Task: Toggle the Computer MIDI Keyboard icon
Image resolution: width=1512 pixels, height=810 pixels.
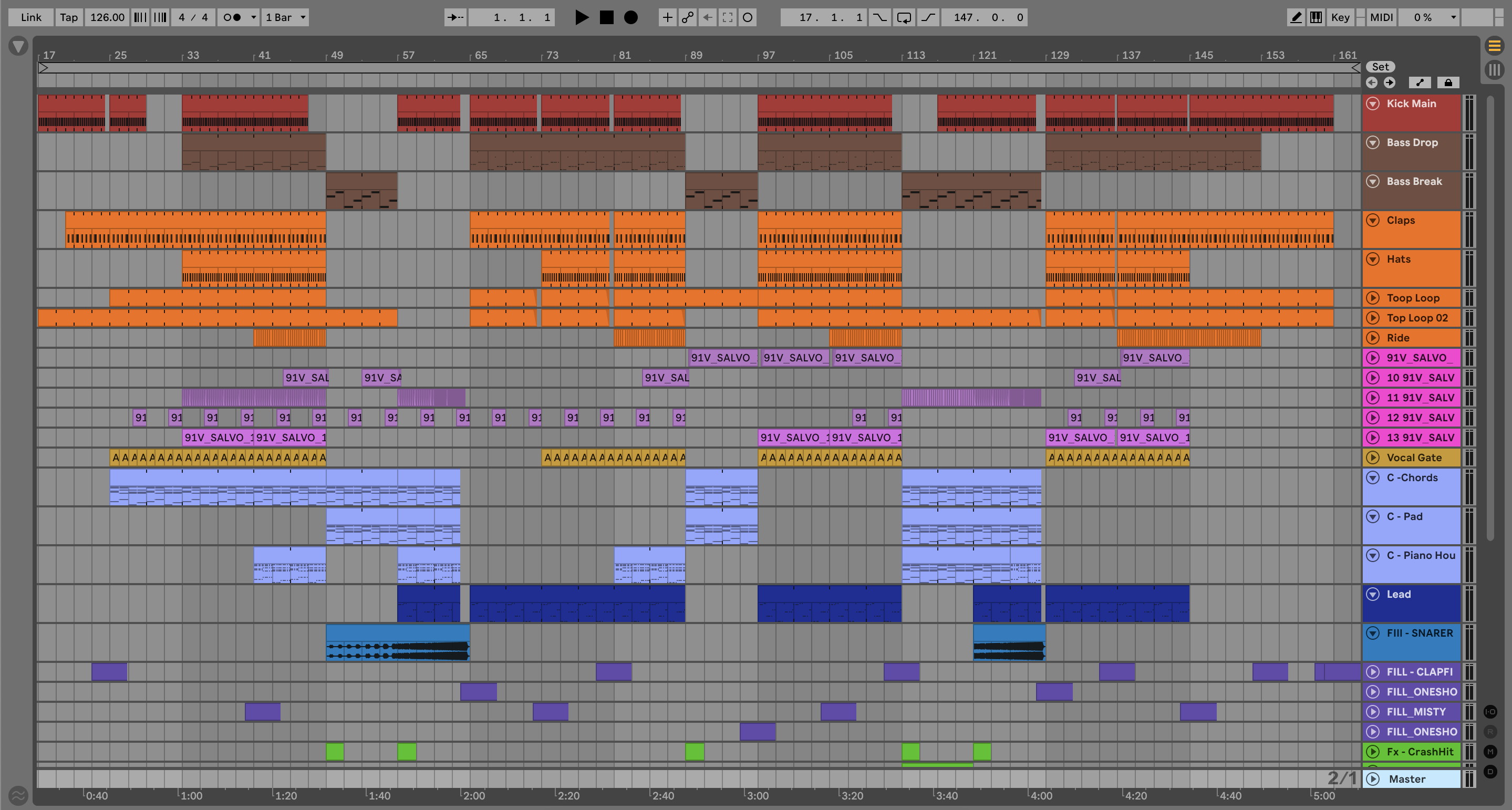Action: tap(1316, 17)
